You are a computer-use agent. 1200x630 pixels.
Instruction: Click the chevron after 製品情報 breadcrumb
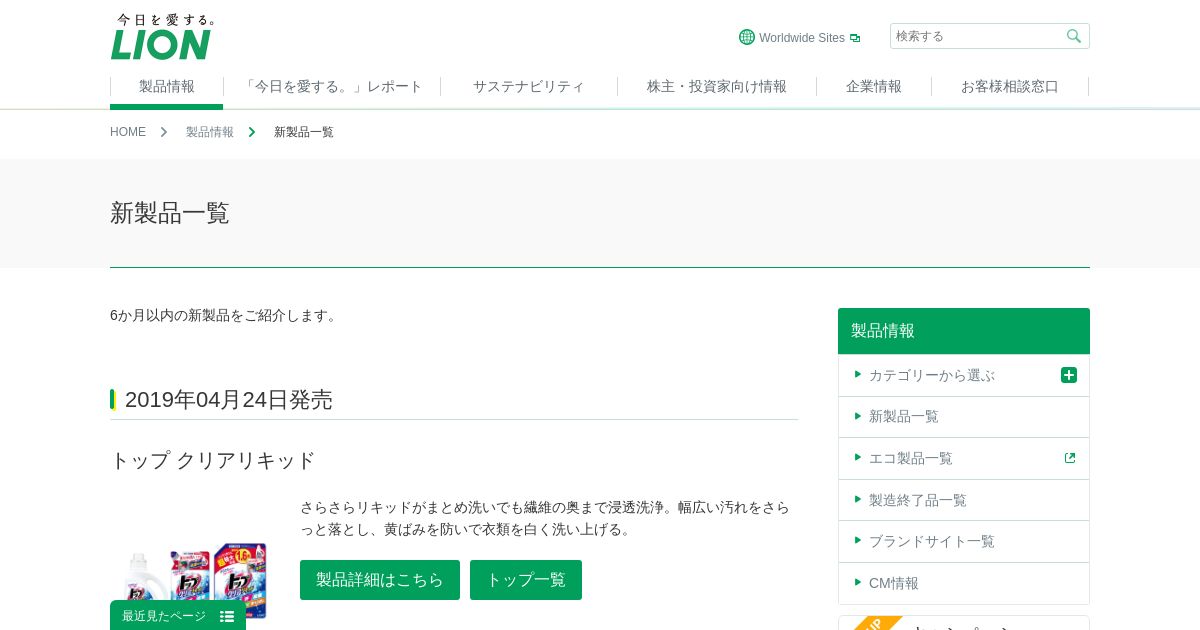[252, 132]
